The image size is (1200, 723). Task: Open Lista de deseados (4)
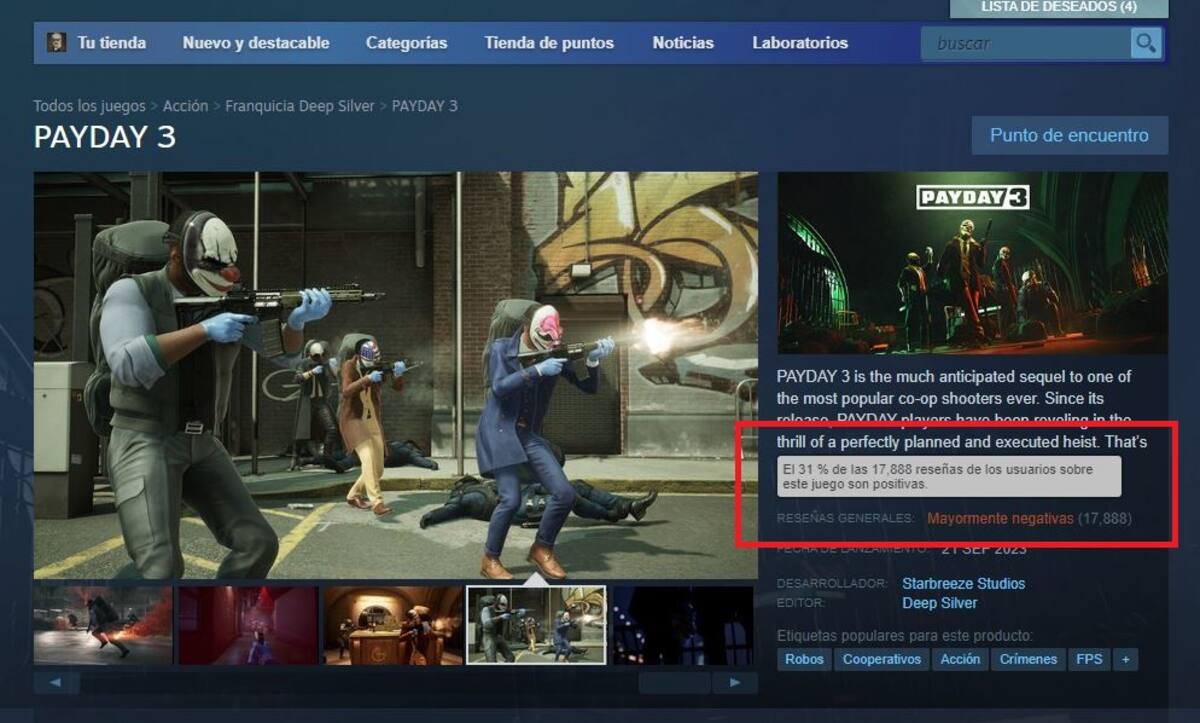click(1059, 8)
